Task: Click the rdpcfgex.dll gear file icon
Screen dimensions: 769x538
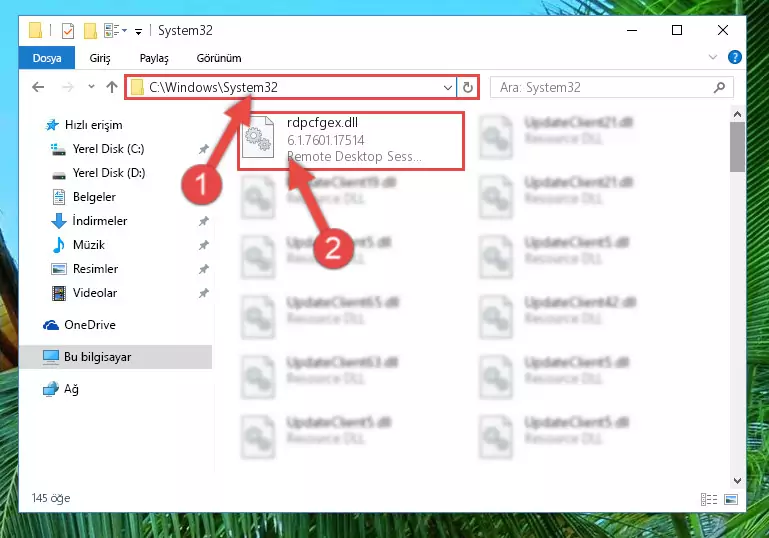Action: click(258, 137)
